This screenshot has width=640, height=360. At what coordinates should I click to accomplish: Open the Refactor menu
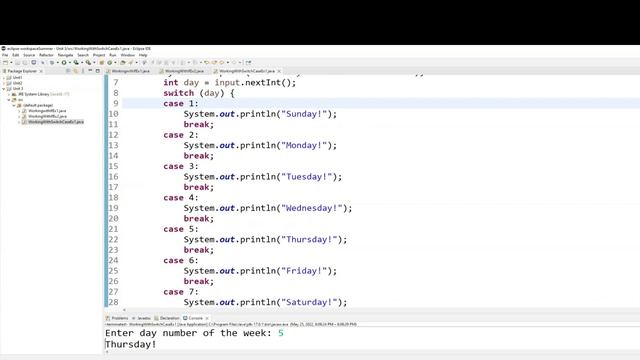click(x=46, y=55)
